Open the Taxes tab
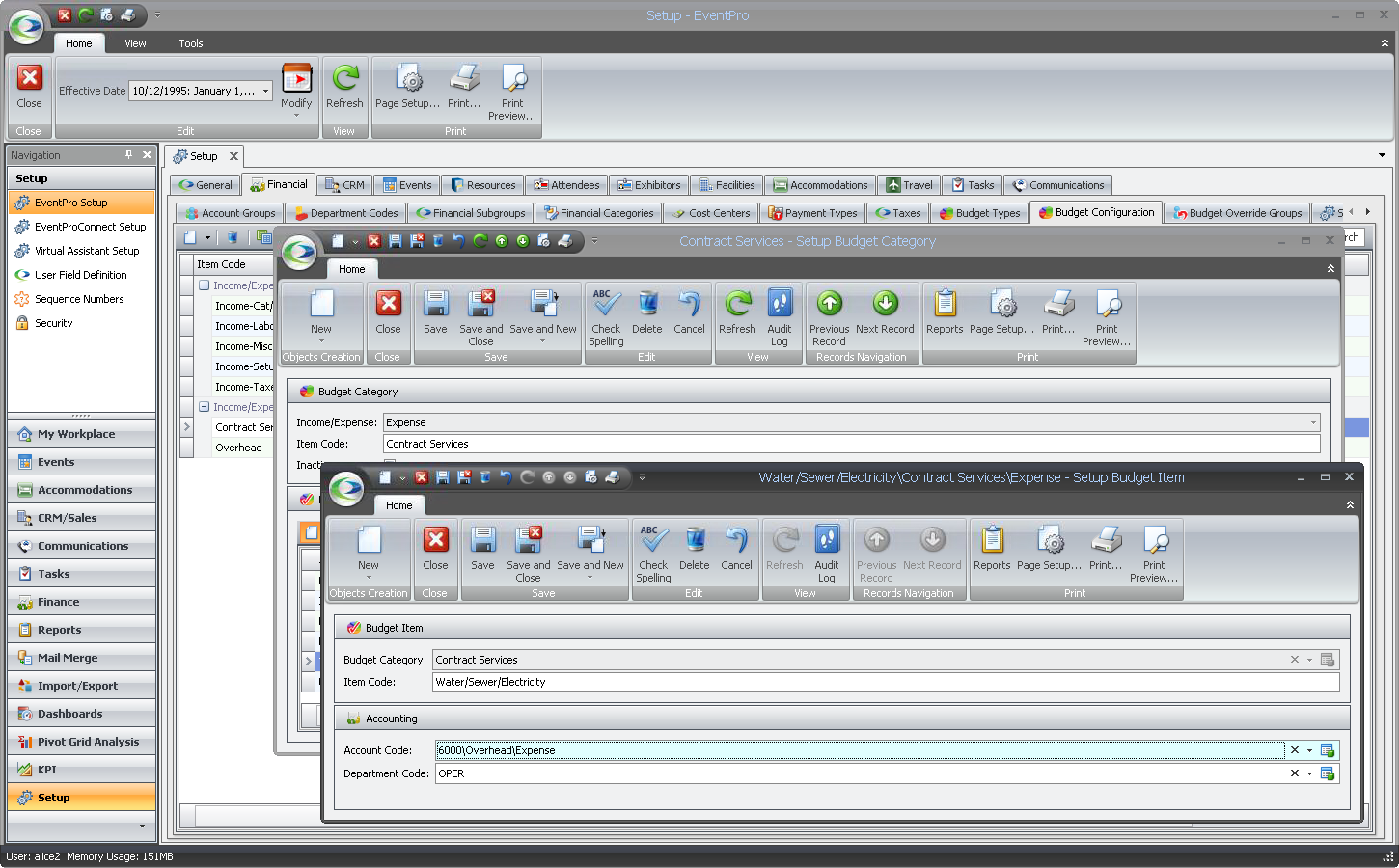 898,213
